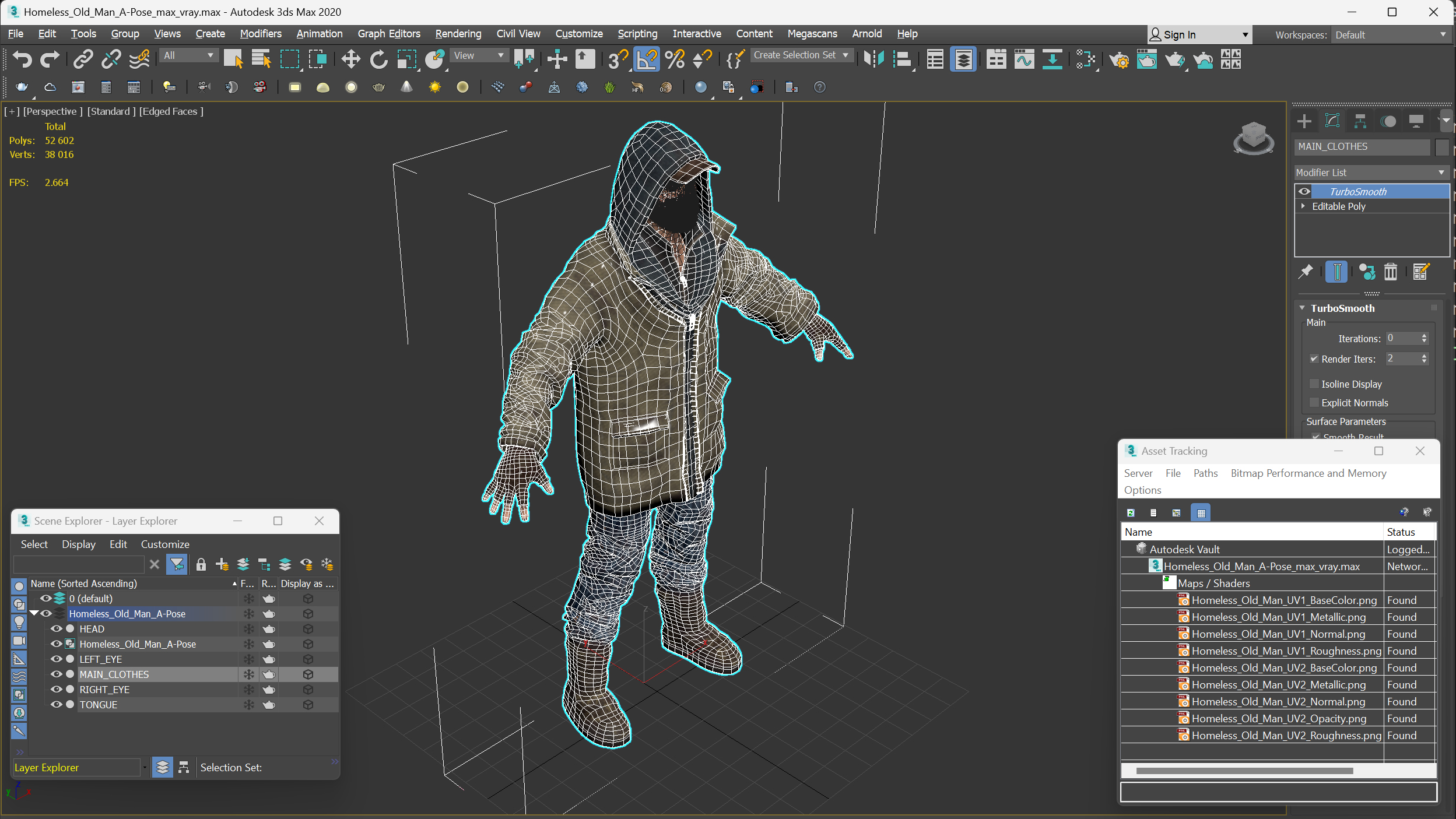Image resolution: width=1456 pixels, height=819 pixels.
Task: Select the Select and Link tool
Action: pyautogui.click(x=83, y=59)
